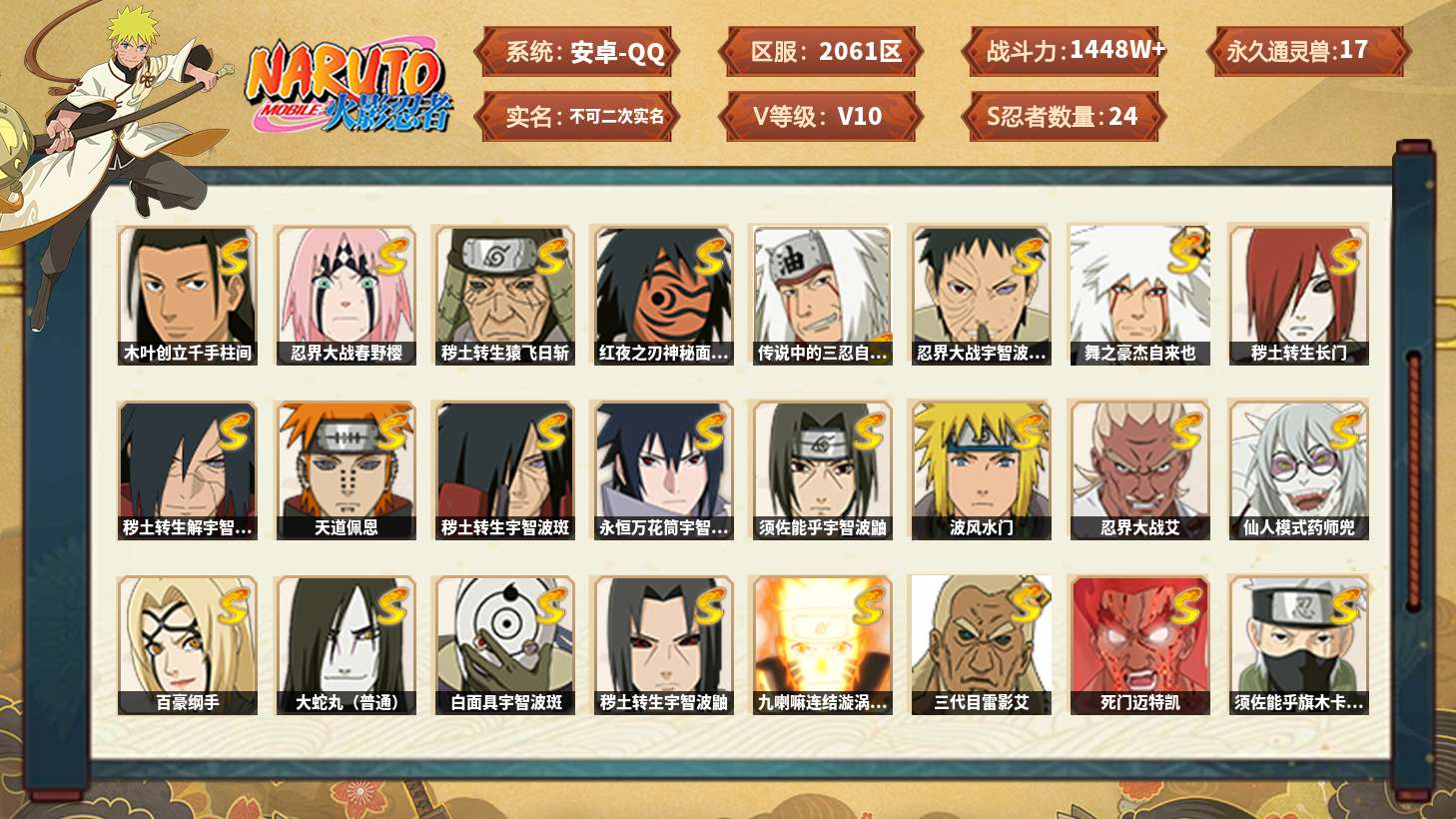Select the 死门迈特凯 ninja portrait
Screen dimensions: 1456x819
[x=1139, y=645]
